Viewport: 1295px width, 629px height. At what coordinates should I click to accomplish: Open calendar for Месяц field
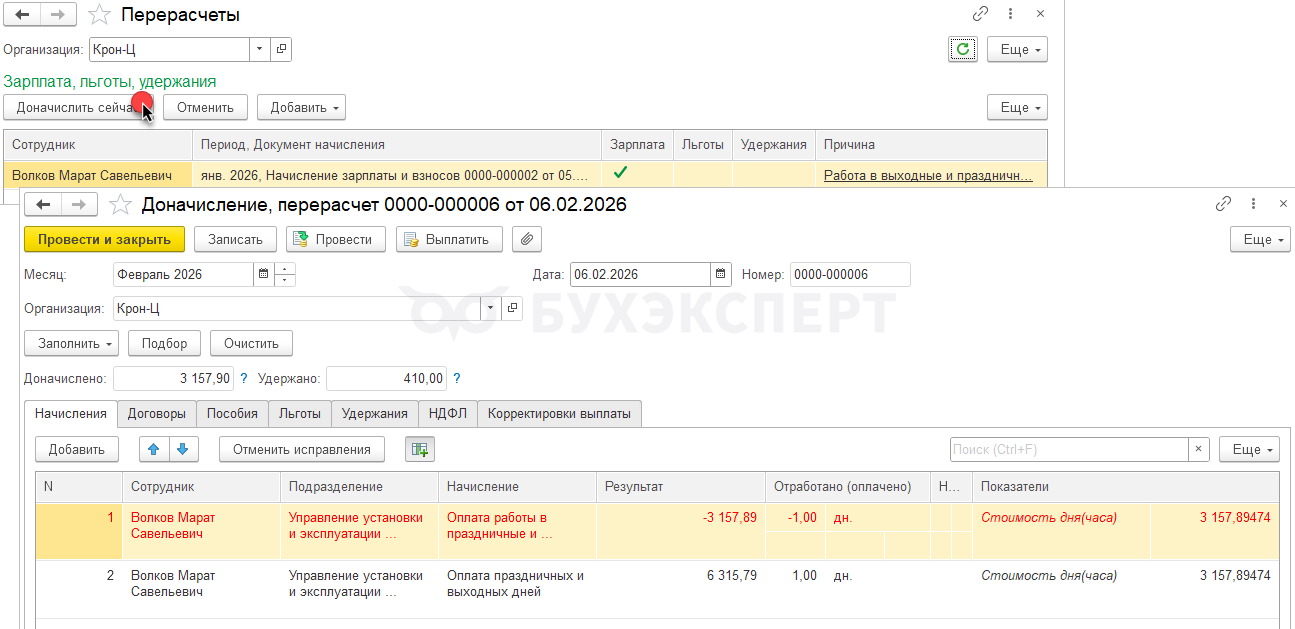point(263,274)
